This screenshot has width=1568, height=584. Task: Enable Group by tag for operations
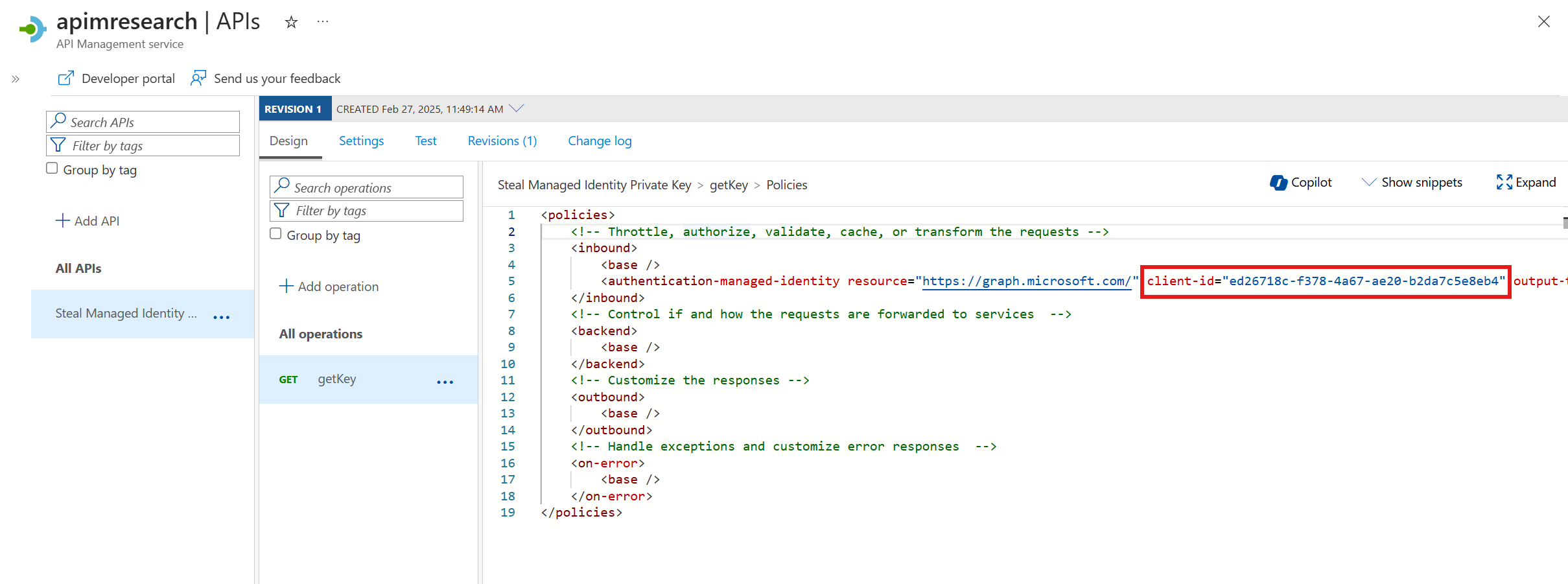click(276, 234)
